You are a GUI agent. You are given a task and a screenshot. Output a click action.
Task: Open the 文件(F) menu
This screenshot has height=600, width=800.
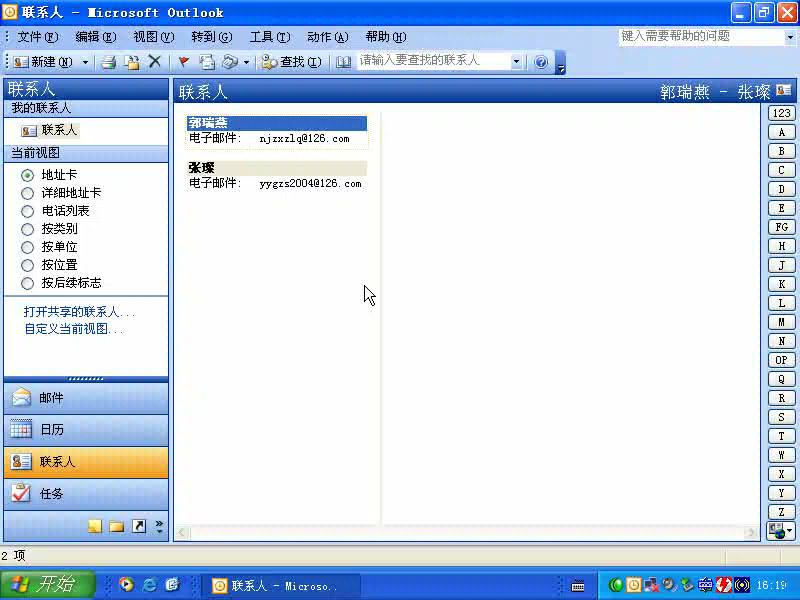[38, 37]
